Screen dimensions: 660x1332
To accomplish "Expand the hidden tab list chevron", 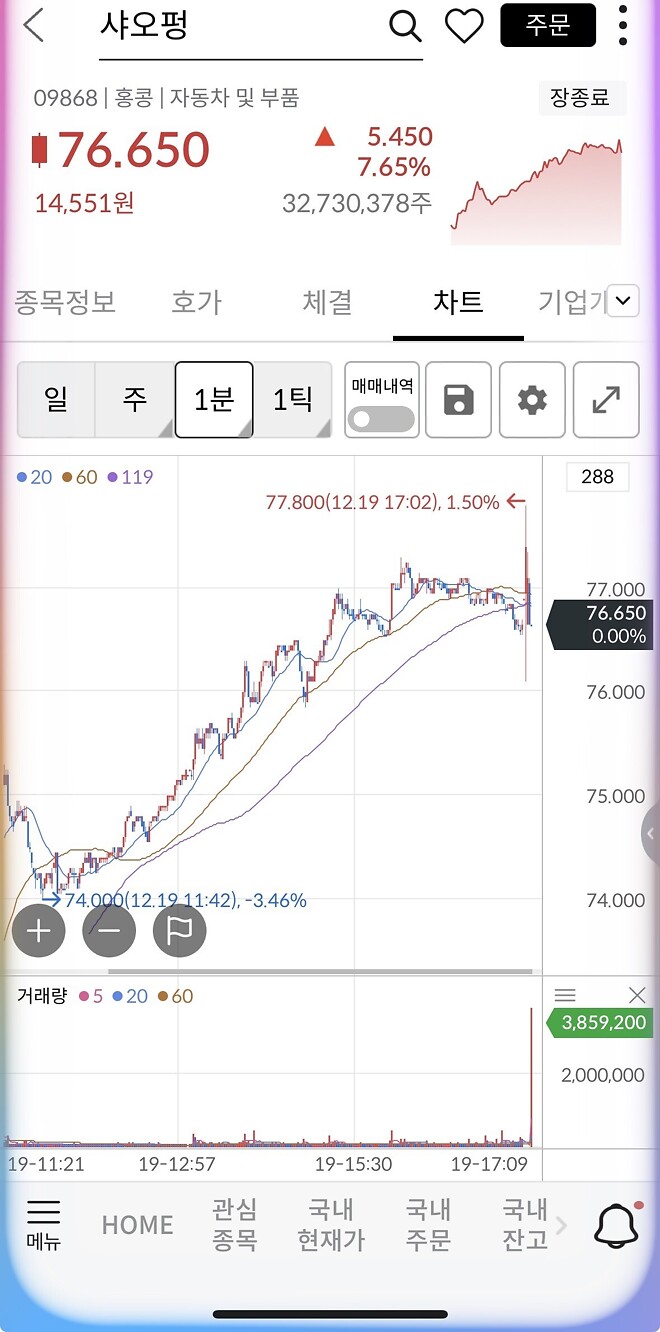I will [x=622, y=300].
